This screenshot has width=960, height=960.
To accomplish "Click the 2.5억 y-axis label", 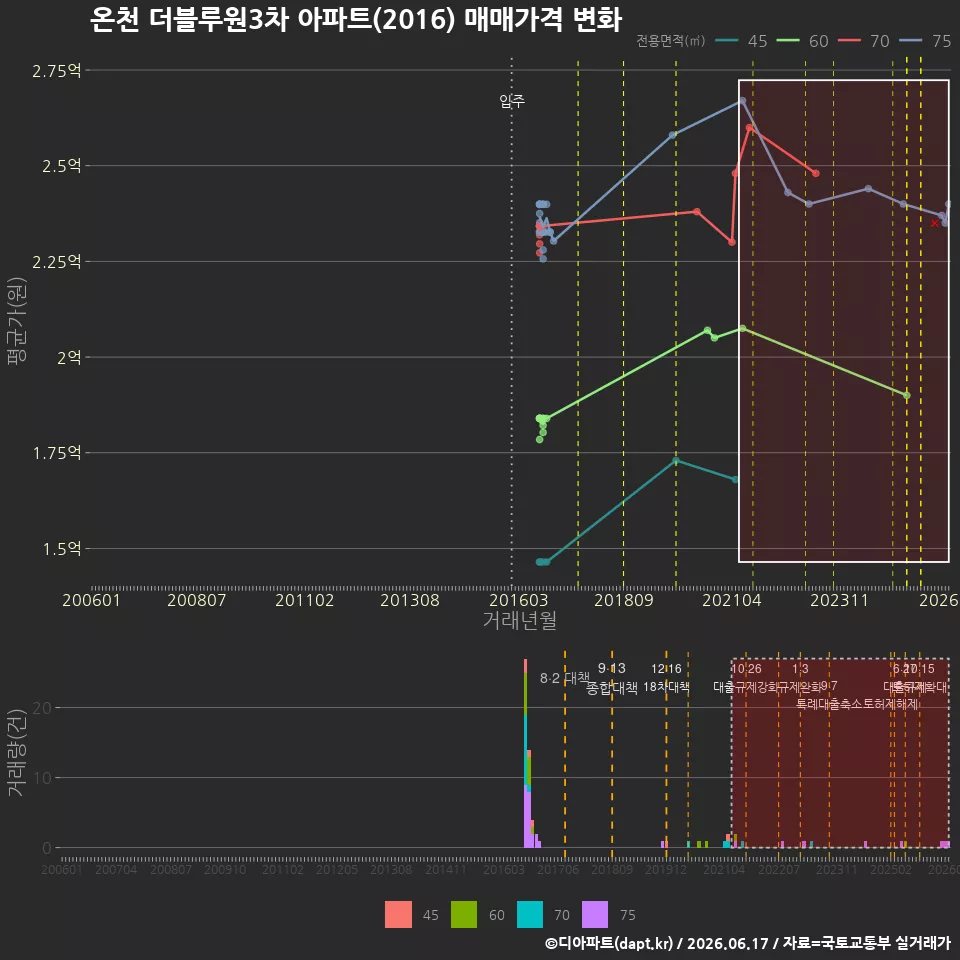I will pos(61,166).
